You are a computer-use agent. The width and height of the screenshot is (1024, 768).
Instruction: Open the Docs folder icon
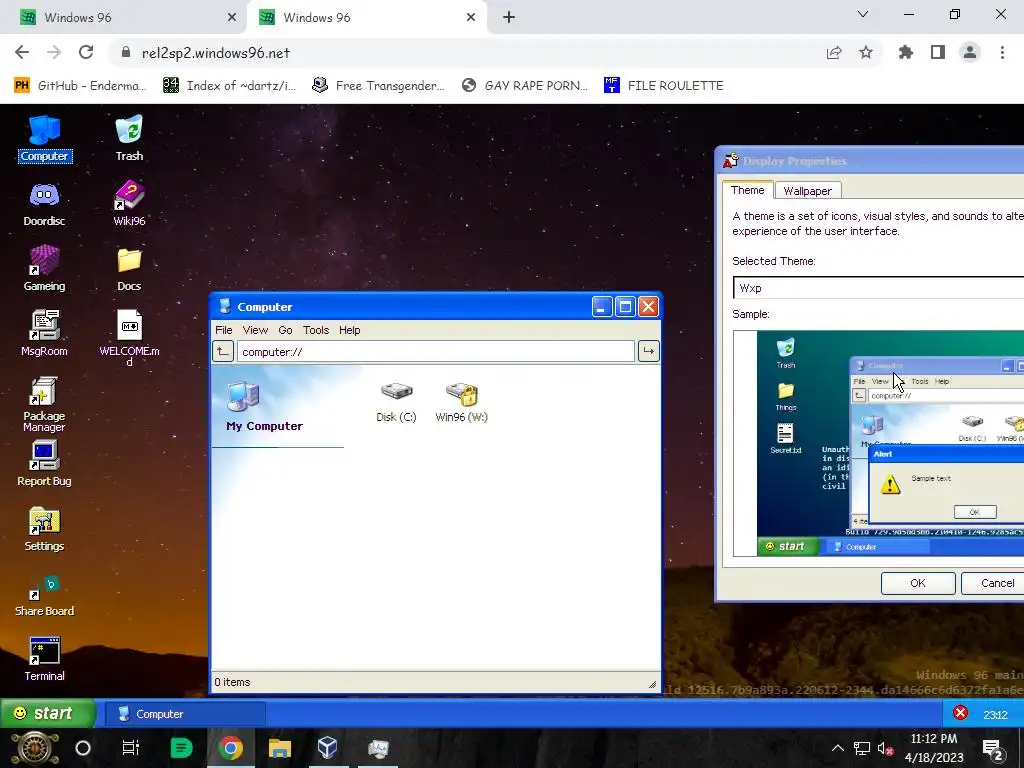click(x=129, y=268)
